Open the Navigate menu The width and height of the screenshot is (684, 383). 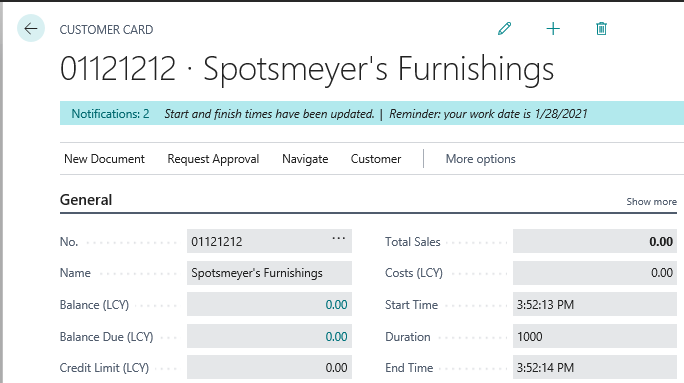[305, 159]
